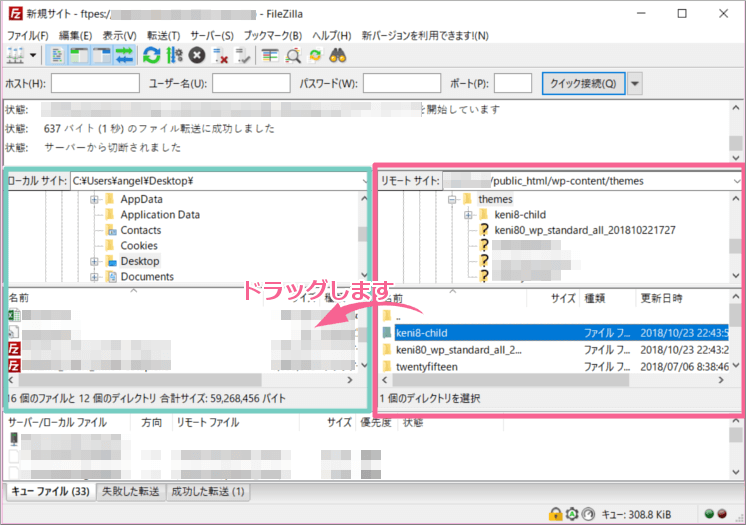Click the folder icon of twentyfifteen
Screen dimensions: 746x525
[x=387, y=367]
